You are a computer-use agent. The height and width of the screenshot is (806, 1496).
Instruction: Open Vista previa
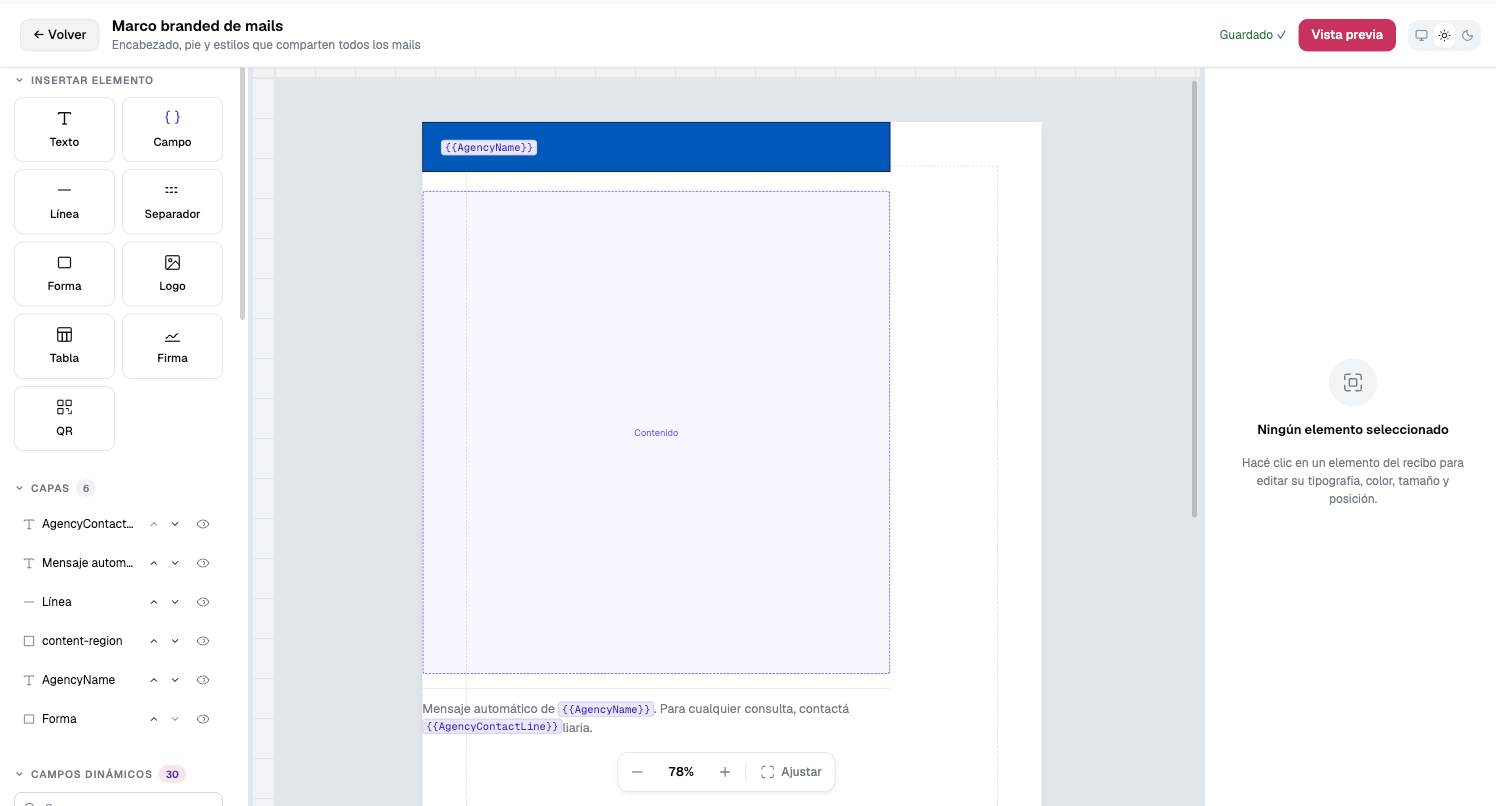[x=1347, y=35]
